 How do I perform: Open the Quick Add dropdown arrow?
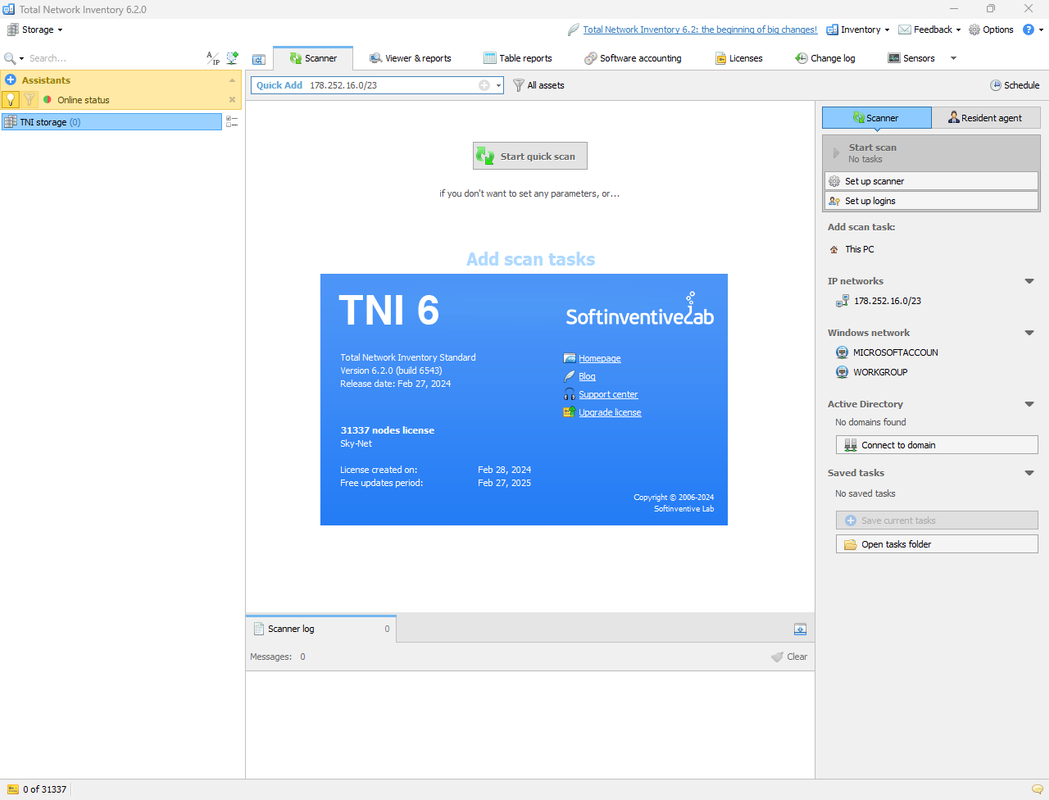click(x=498, y=85)
